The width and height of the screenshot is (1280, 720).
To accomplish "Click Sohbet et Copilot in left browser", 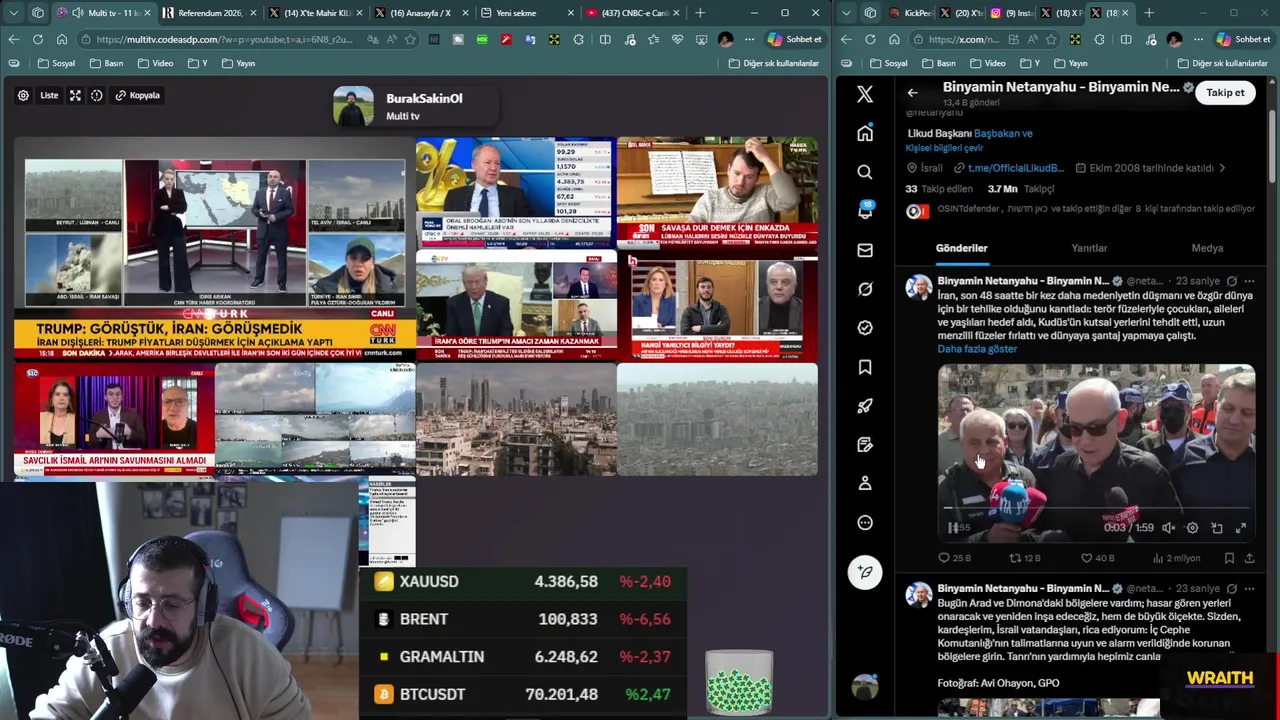I will point(795,39).
